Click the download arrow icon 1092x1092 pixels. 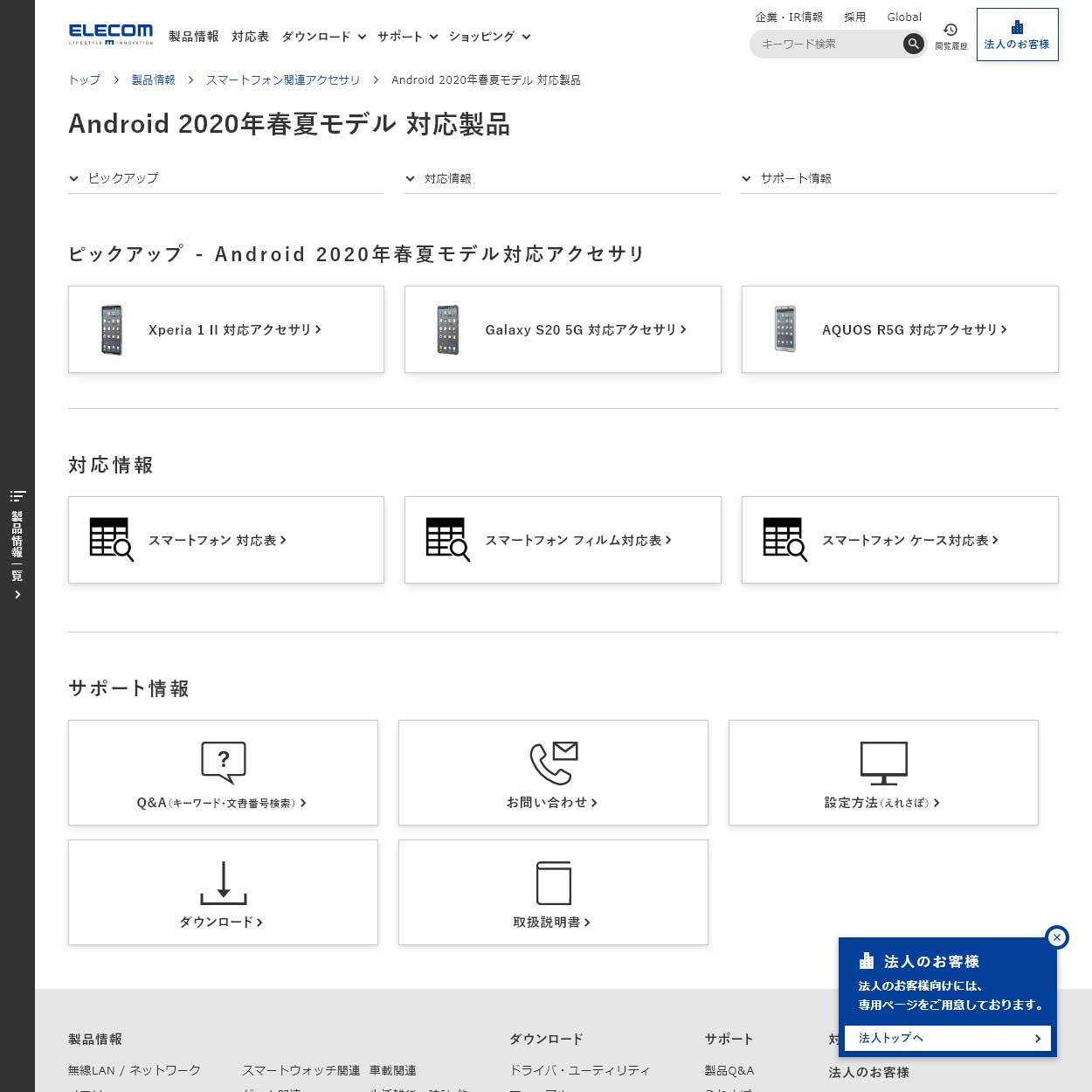point(224,882)
